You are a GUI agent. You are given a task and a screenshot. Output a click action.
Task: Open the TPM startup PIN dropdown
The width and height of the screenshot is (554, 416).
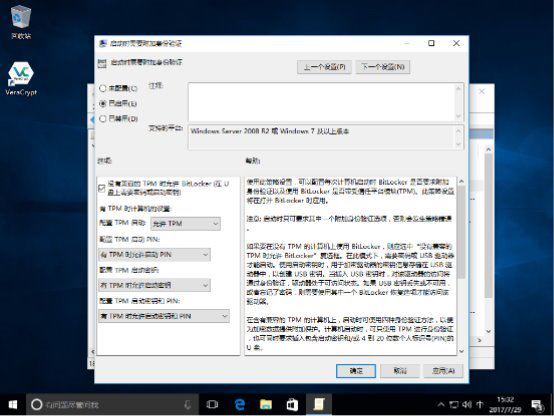click(154, 254)
